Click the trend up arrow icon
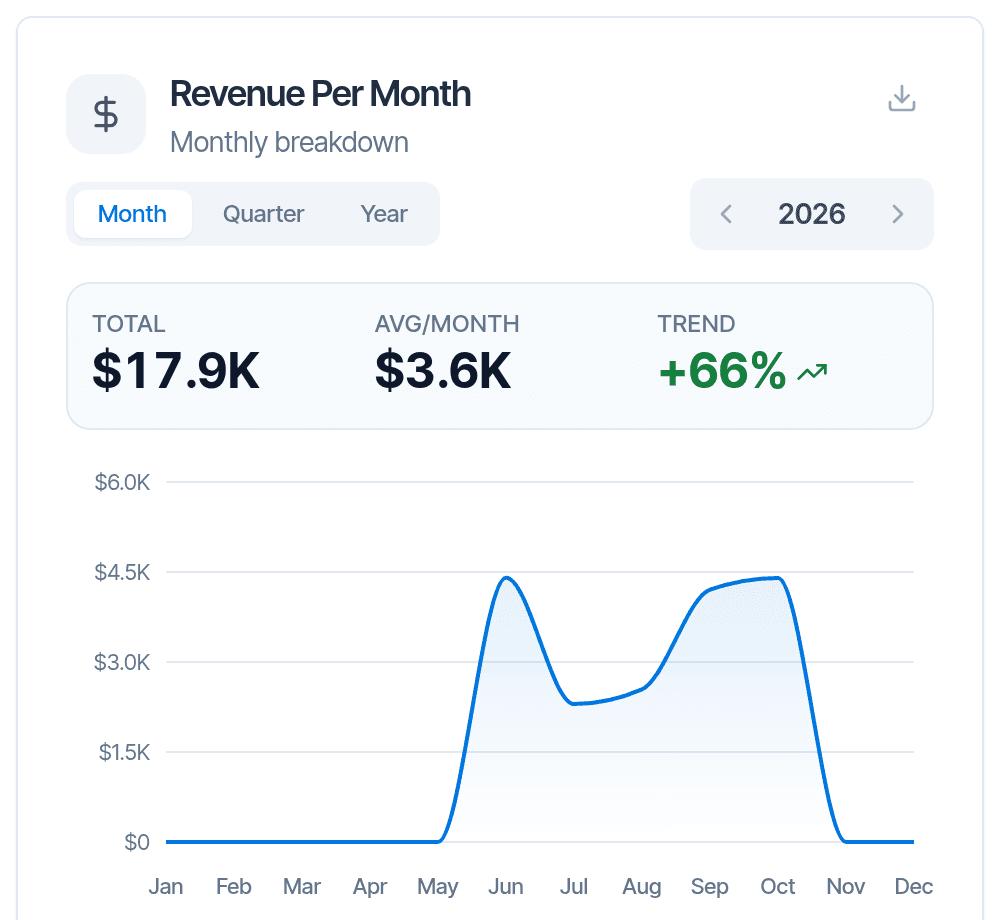The image size is (1000, 920). click(x=812, y=372)
